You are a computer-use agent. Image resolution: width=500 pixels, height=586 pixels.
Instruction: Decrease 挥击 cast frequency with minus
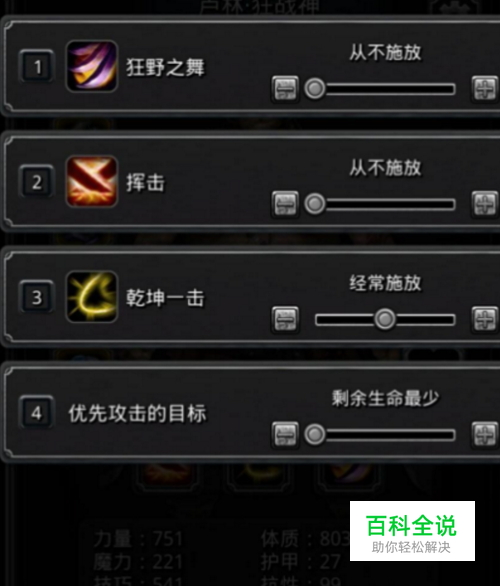(x=286, y=204)
